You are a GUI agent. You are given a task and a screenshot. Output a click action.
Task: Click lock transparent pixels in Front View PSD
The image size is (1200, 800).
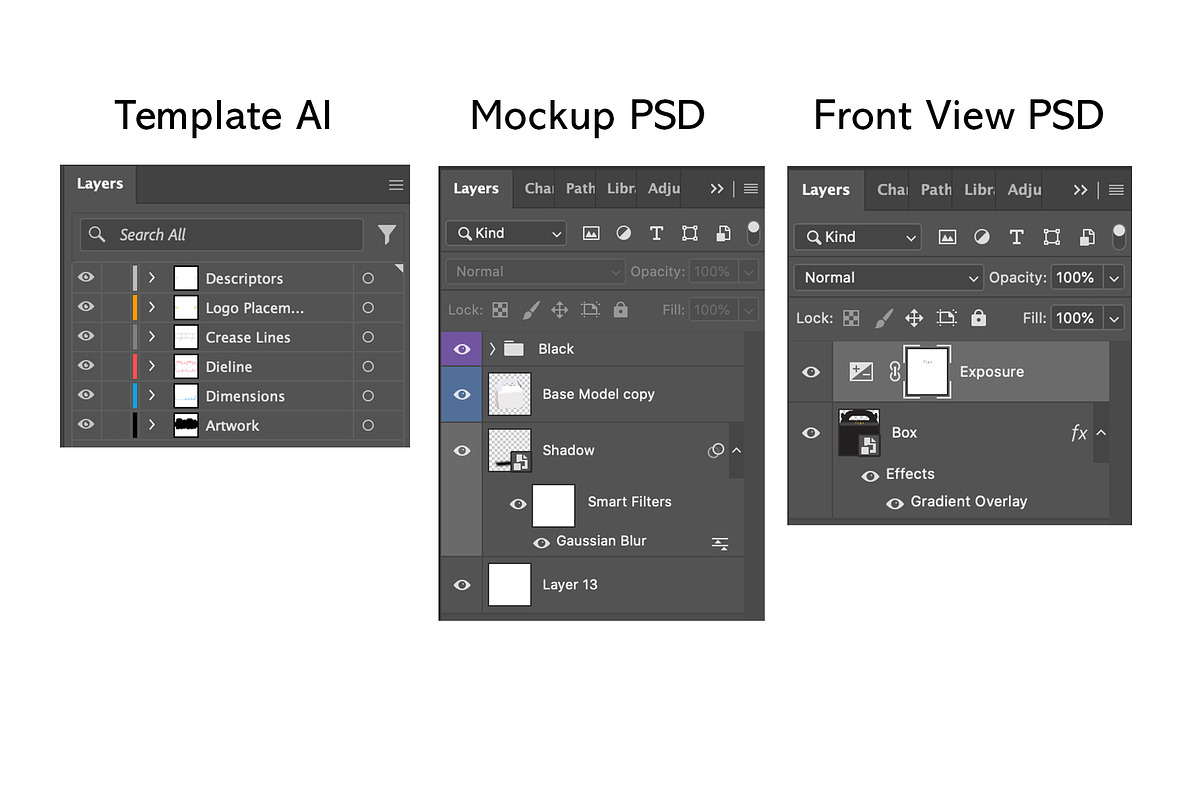click(851, 318)
